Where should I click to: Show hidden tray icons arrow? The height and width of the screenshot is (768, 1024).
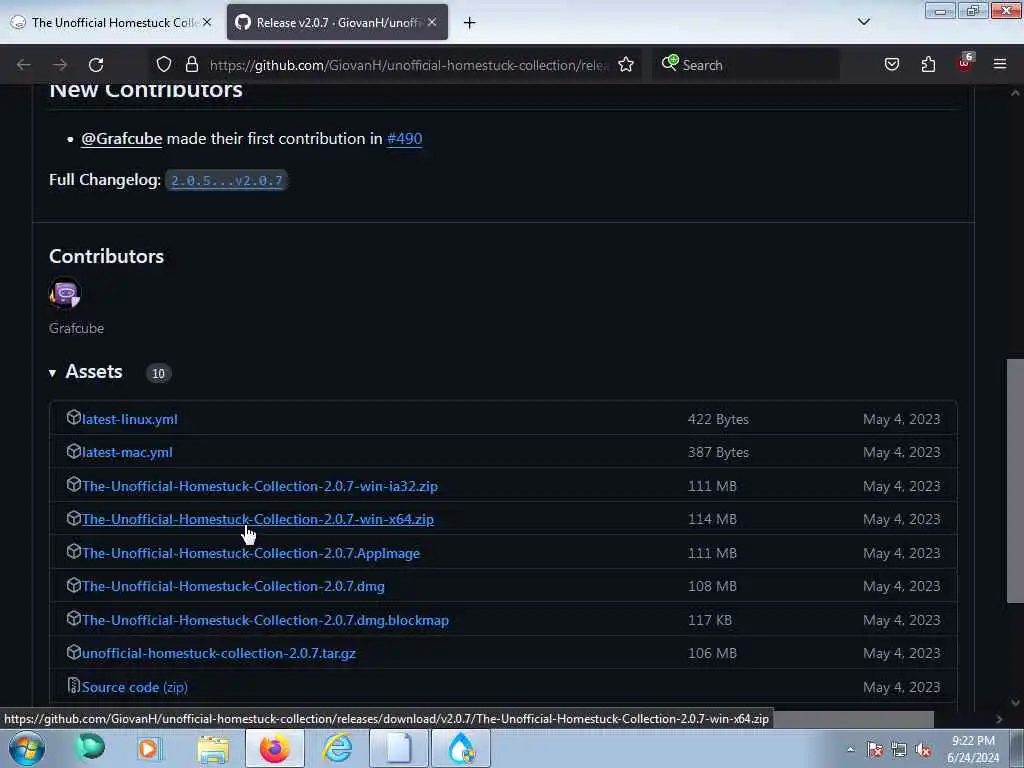850,750
